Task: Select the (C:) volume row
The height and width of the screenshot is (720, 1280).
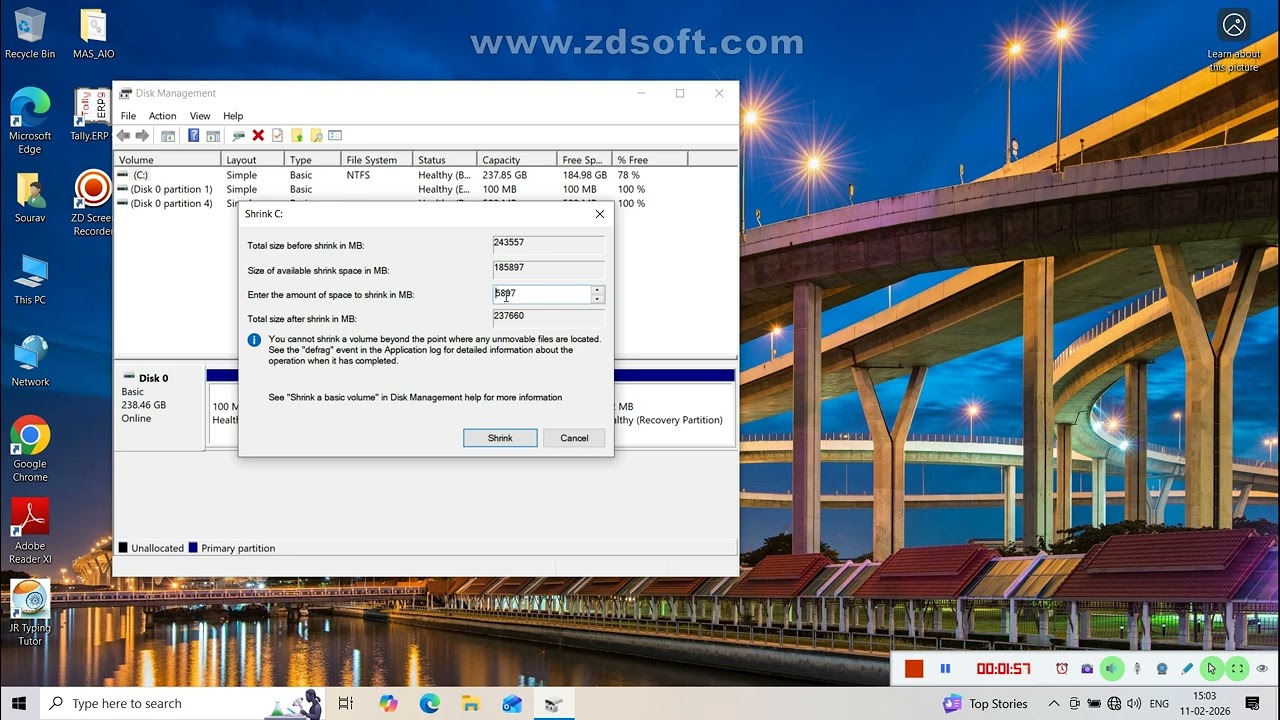Action: click(x=426, y=175)
